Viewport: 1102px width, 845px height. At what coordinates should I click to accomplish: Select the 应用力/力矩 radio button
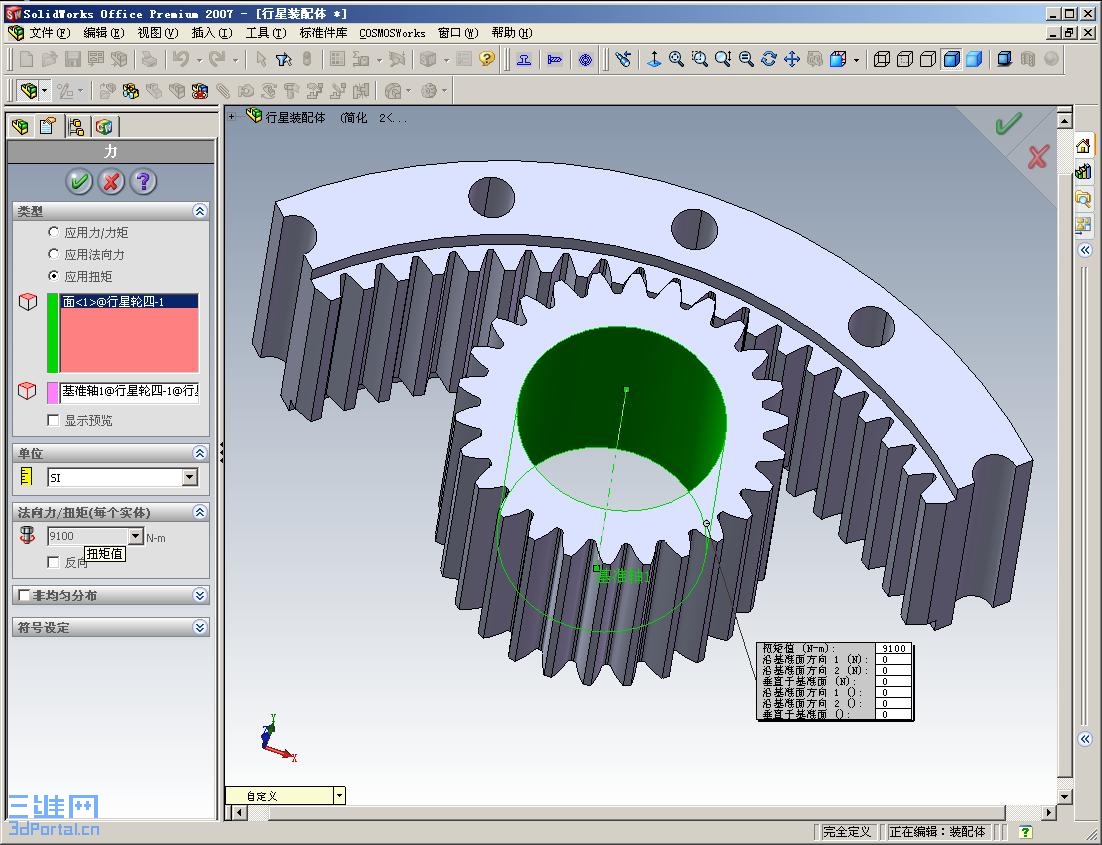click(53, 232)
